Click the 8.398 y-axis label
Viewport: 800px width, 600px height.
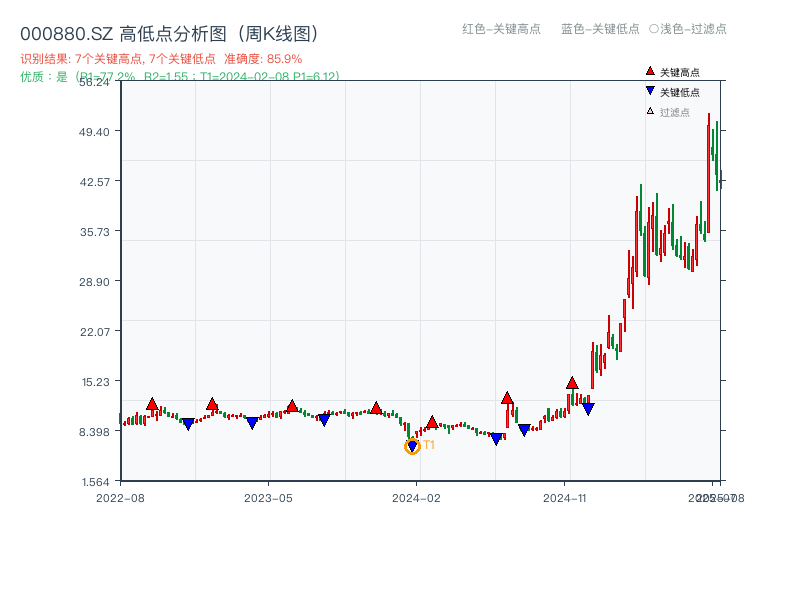(x=94, y=432)
